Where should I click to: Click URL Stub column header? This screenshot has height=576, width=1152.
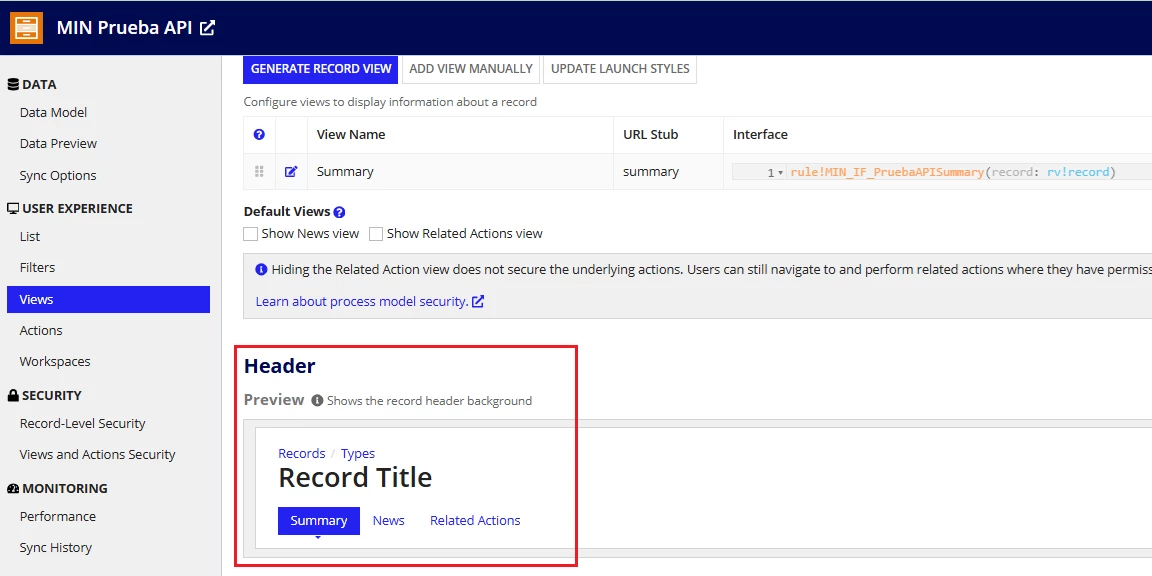[651, 134]
